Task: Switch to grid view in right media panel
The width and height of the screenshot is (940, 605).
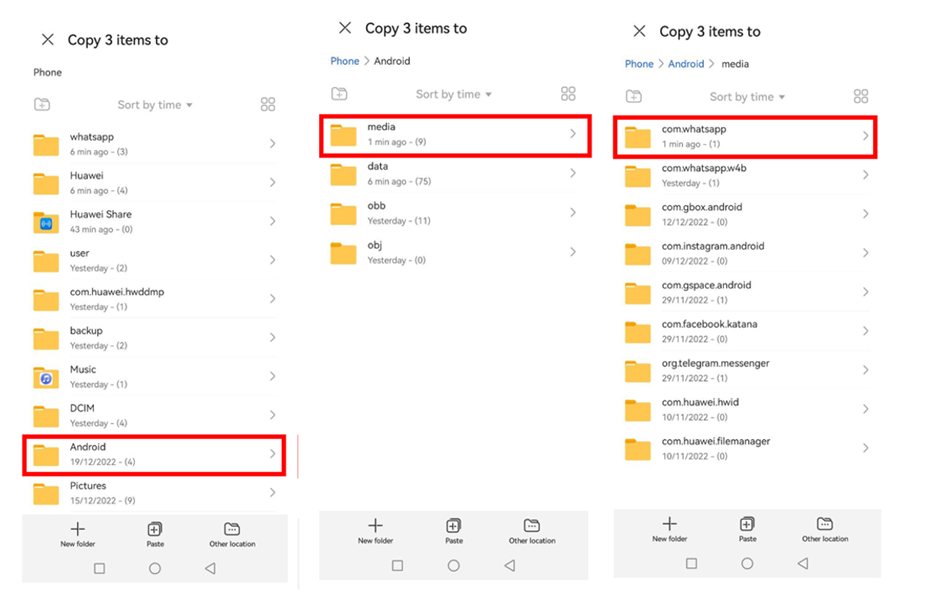Action: [861, 96]
